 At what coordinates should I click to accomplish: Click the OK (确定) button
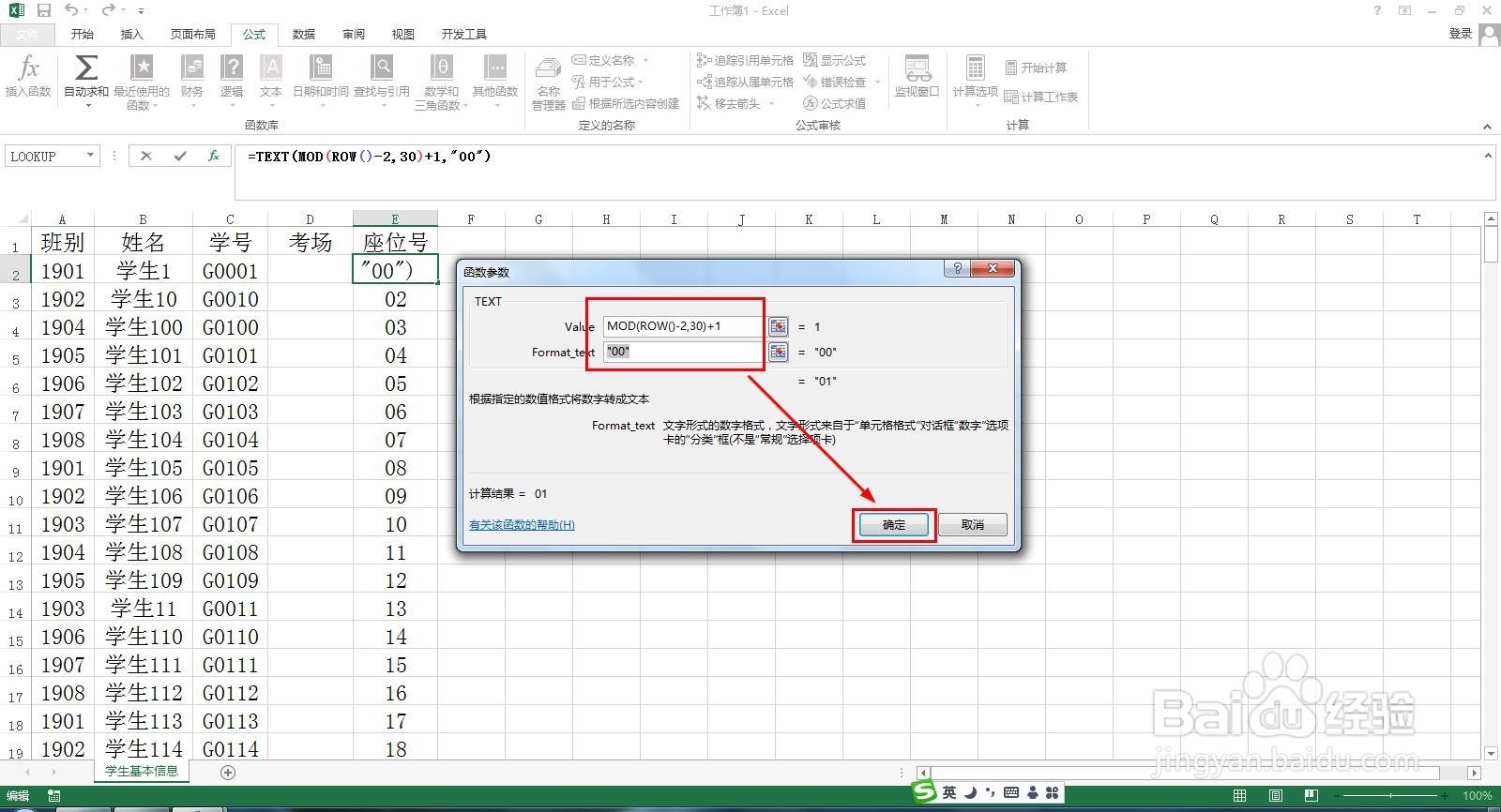[894, 524]
